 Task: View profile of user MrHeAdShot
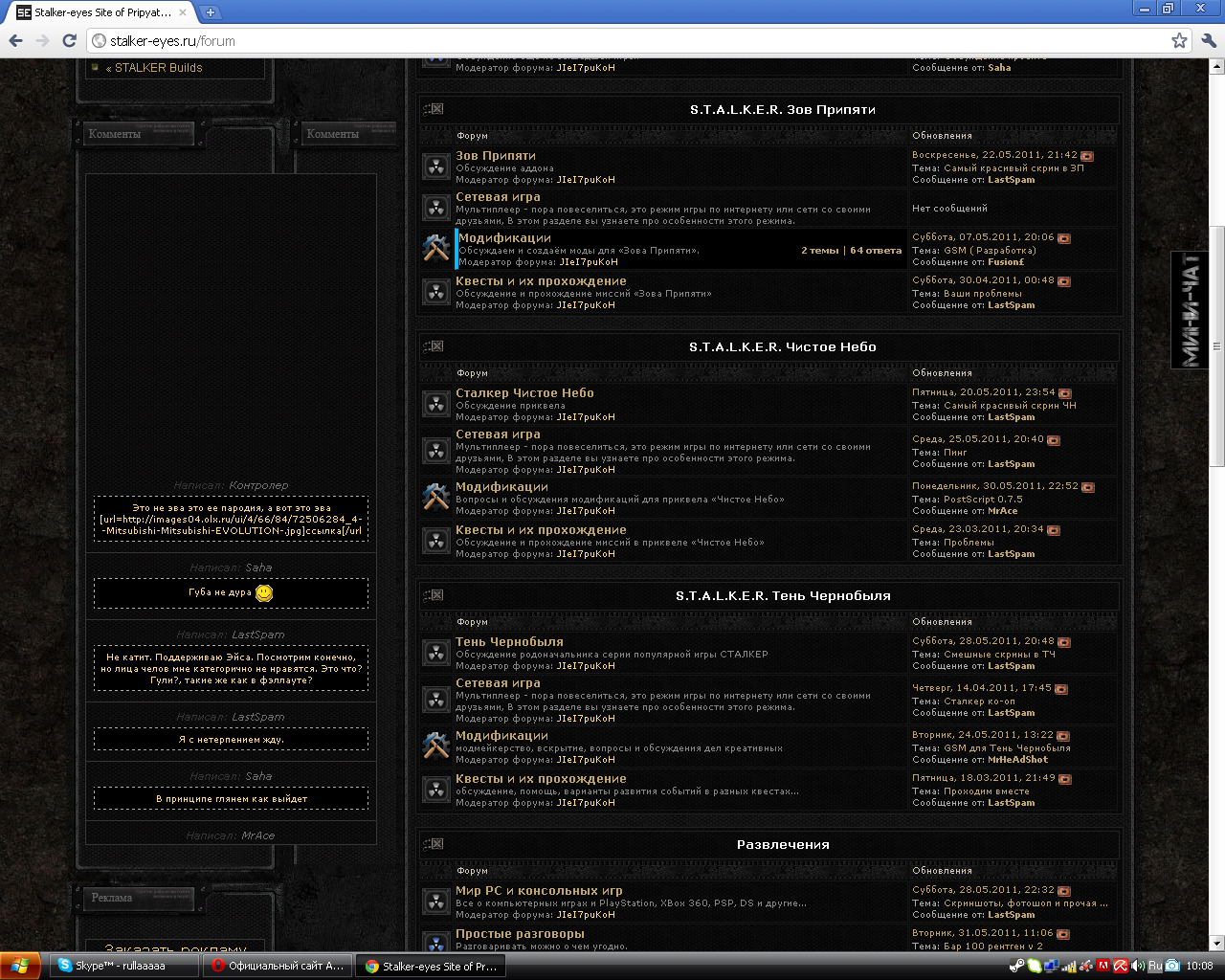(1017, 760)
